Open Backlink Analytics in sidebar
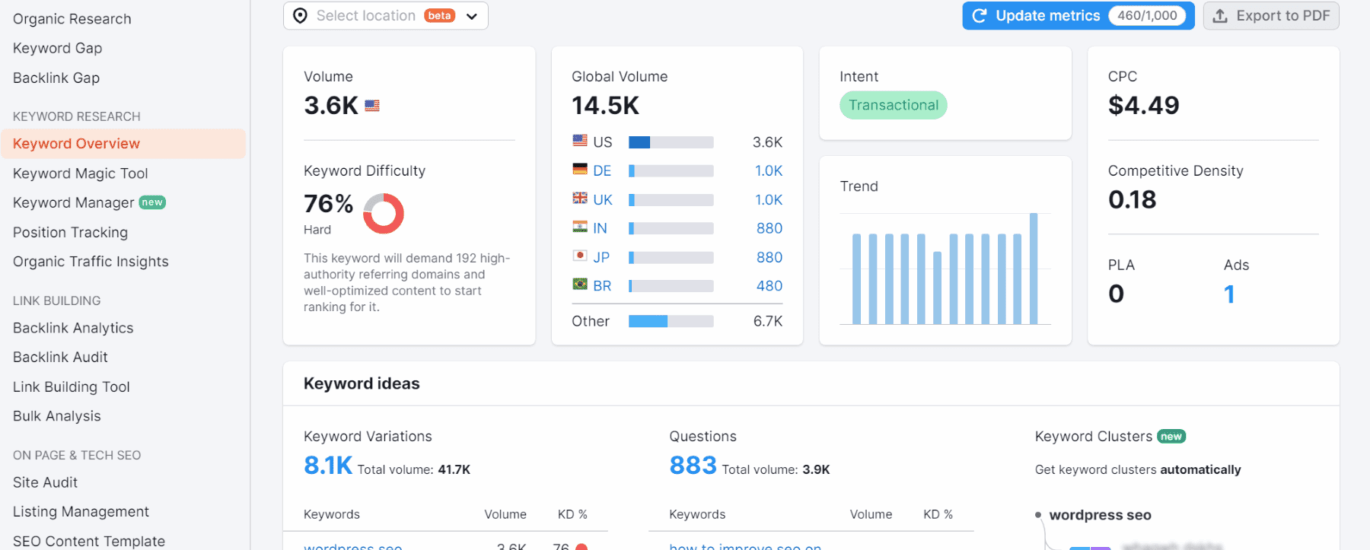 point(73,328)
